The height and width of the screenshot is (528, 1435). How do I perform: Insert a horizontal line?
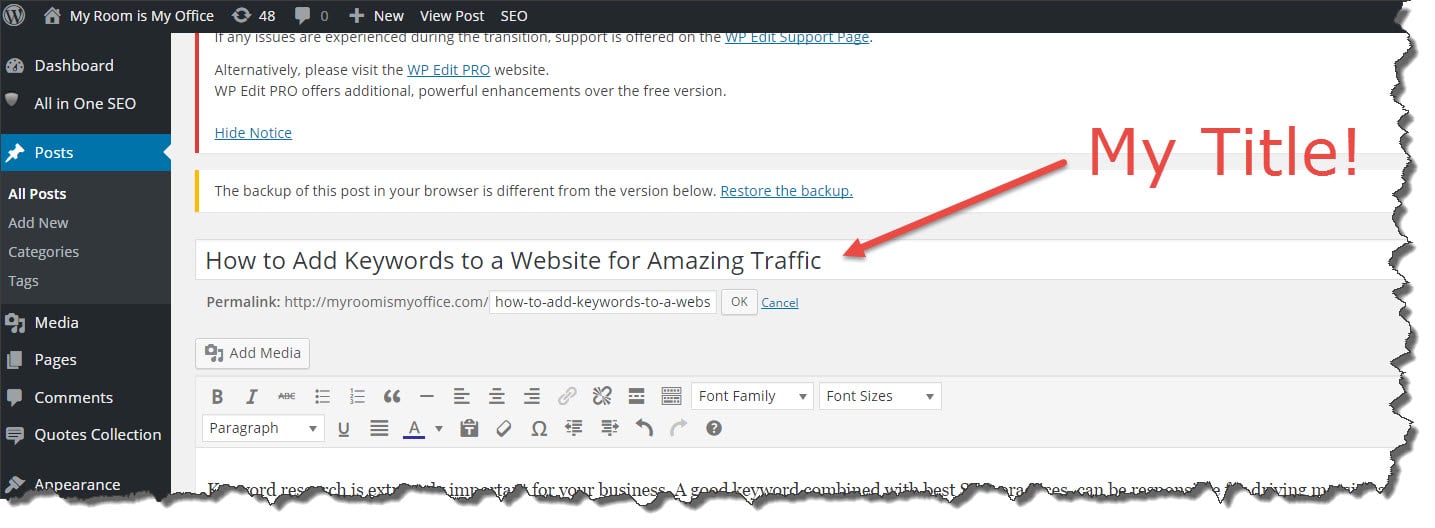[426, 396]
